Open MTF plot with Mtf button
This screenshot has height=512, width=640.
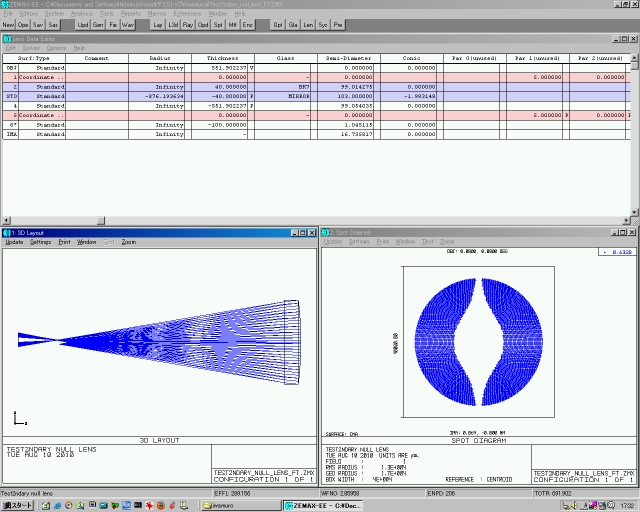(233, 25)
